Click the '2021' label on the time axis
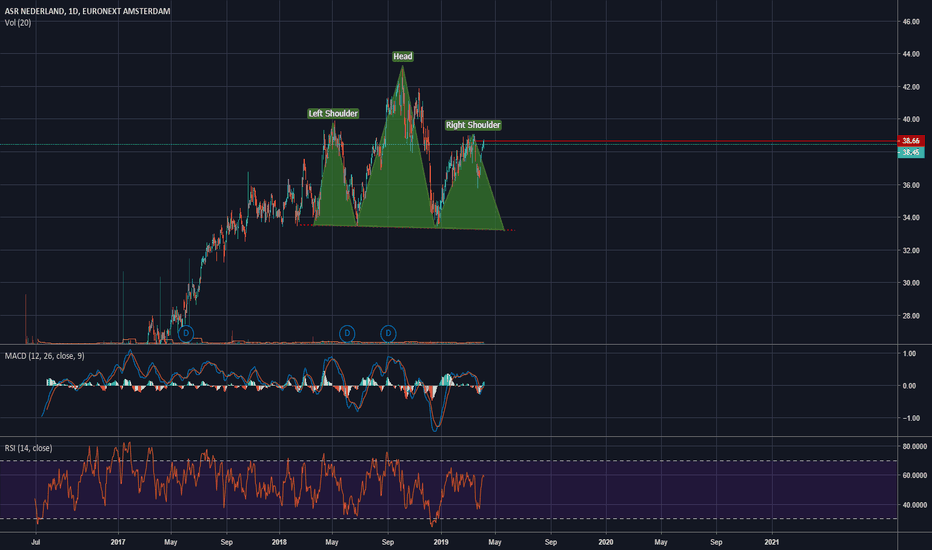The width and height of the screenshot is (932, 550). coord(772,542)
